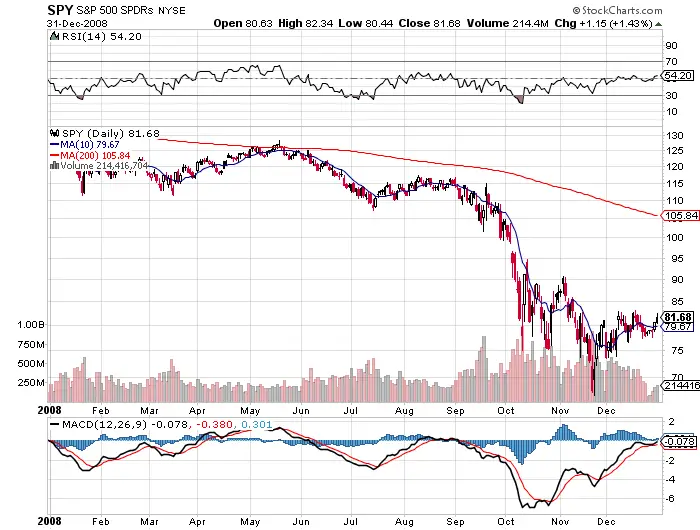This screenshot has width=700, height=530.
Task: Click the 90 label on the price axis
Action: [x=677, y=280]
